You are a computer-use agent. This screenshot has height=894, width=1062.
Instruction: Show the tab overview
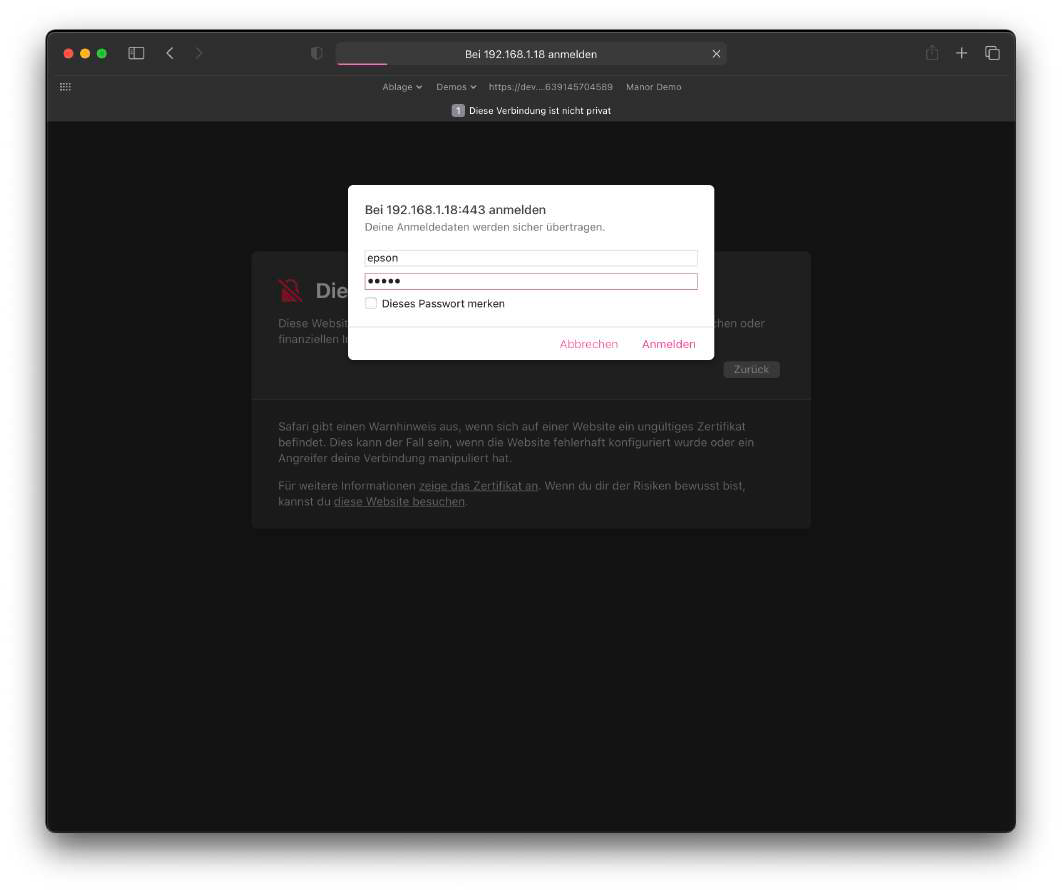[992, 53]
